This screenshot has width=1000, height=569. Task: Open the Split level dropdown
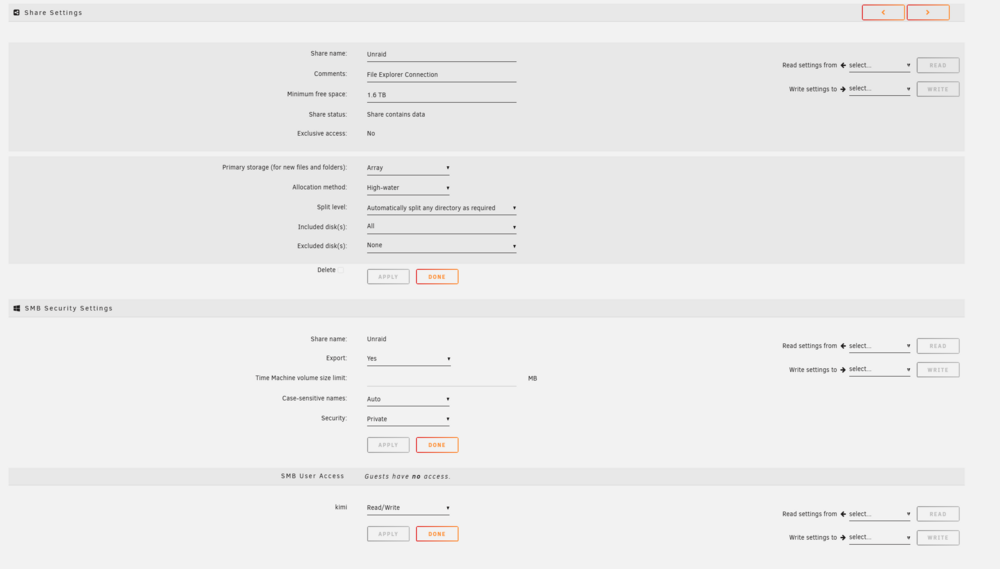point(441,208)
